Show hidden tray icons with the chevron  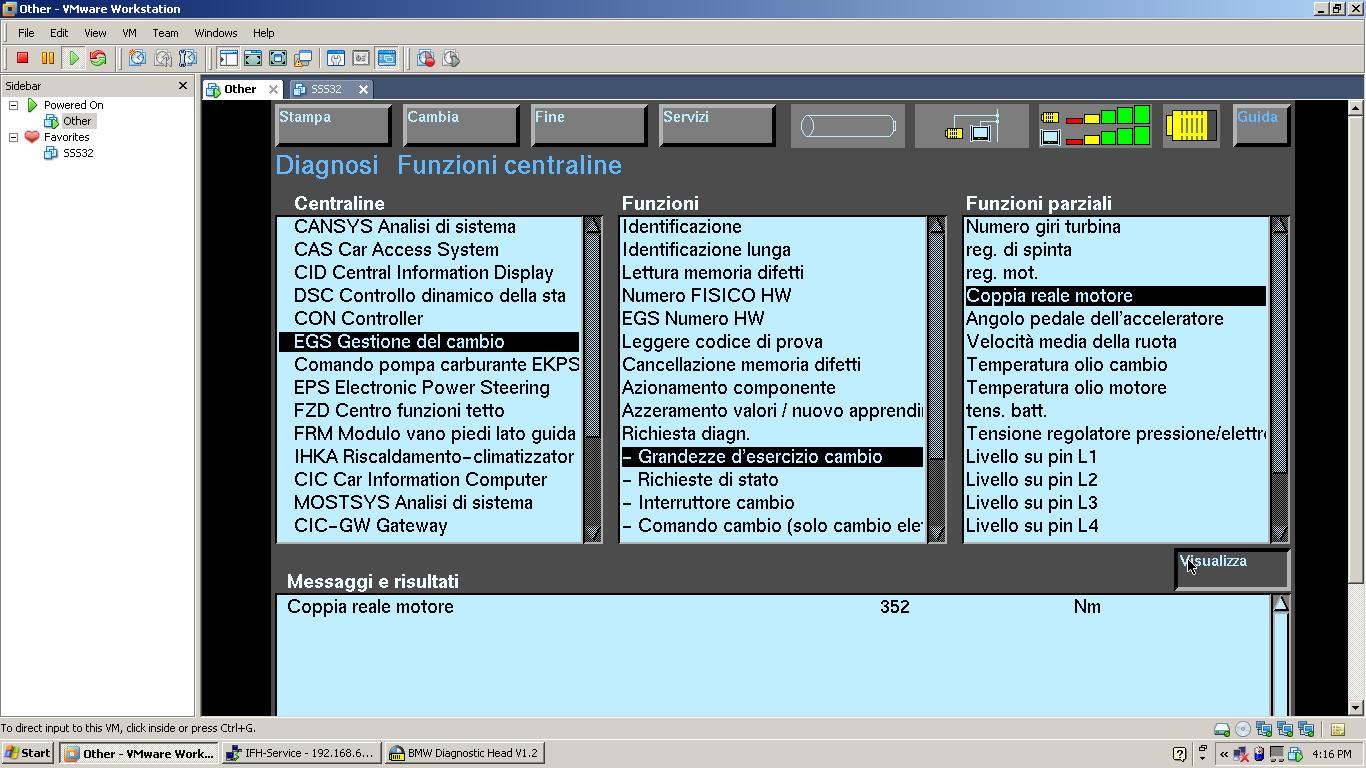(x=1223, y=754)
